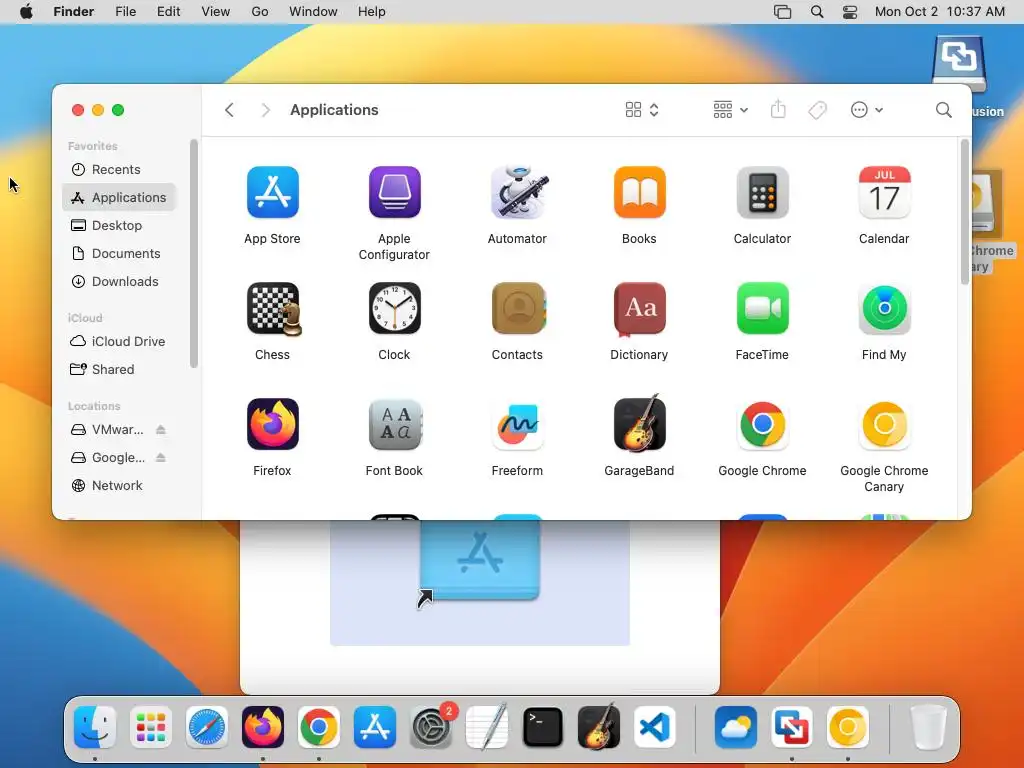Open the Window menu
The height and width of the screenshot is (768, 1024).
click(313, 12)
